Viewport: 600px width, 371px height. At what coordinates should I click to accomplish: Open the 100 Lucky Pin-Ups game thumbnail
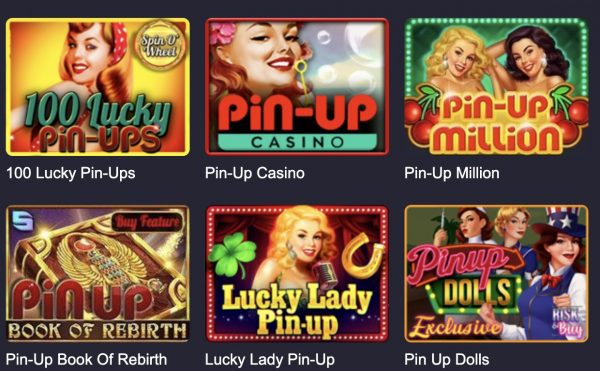[x=98, y=87]
